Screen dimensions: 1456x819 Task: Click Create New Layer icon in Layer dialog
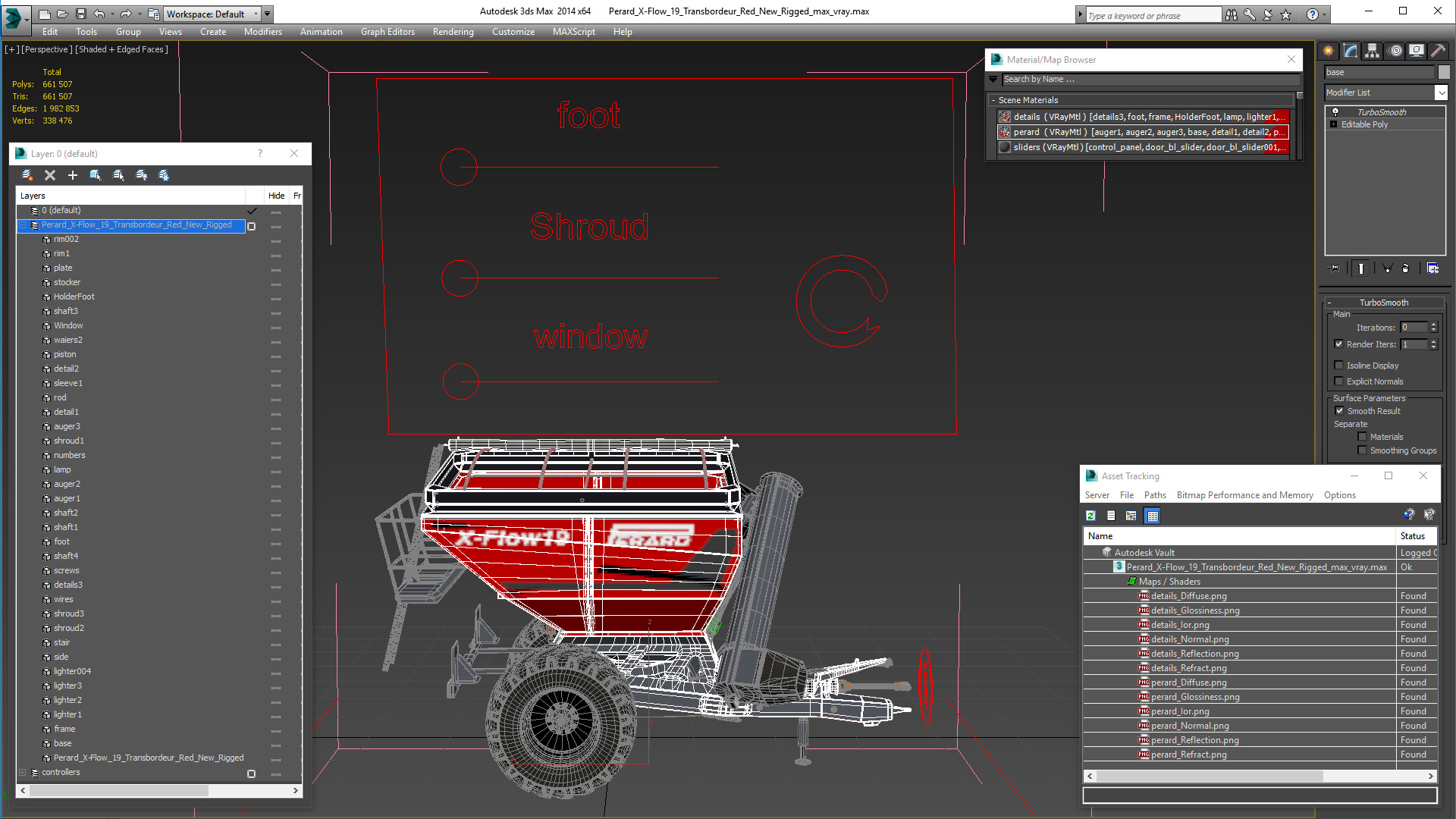click(x=27, y=175)
